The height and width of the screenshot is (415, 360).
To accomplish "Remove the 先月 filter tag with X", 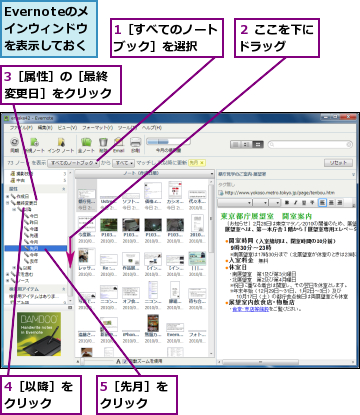I will [x=202, y=163].
